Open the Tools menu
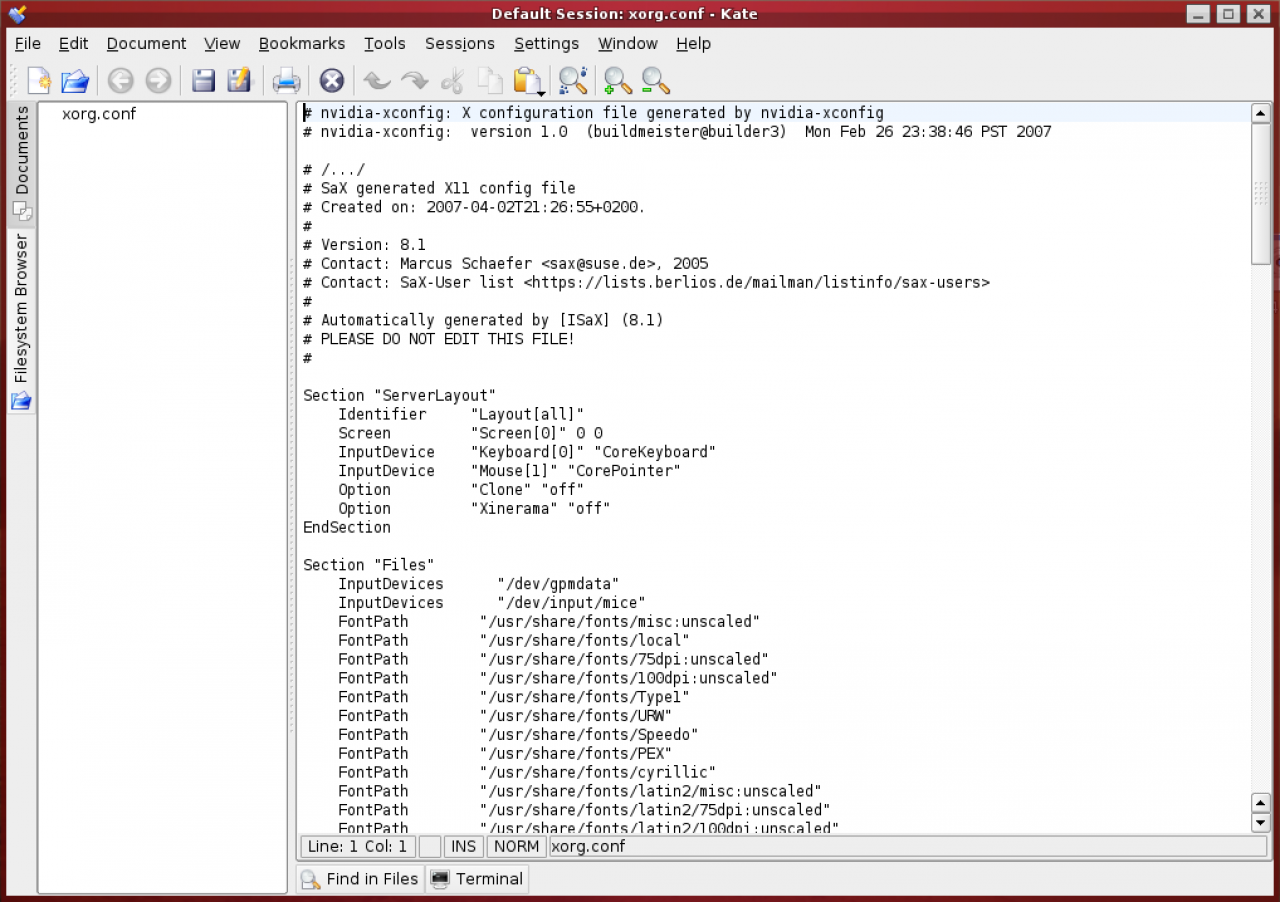This screenshot has height=902, width=1280. tap(385, 43)
